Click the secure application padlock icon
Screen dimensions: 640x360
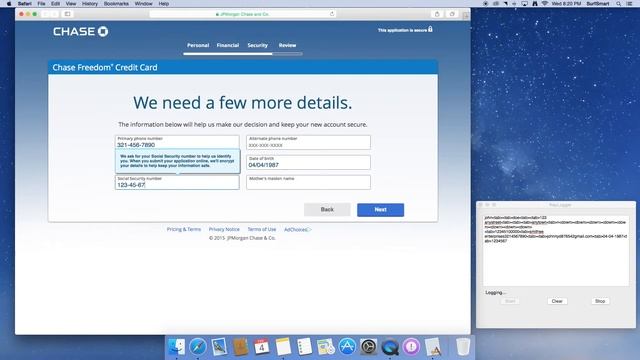(430, 29)
